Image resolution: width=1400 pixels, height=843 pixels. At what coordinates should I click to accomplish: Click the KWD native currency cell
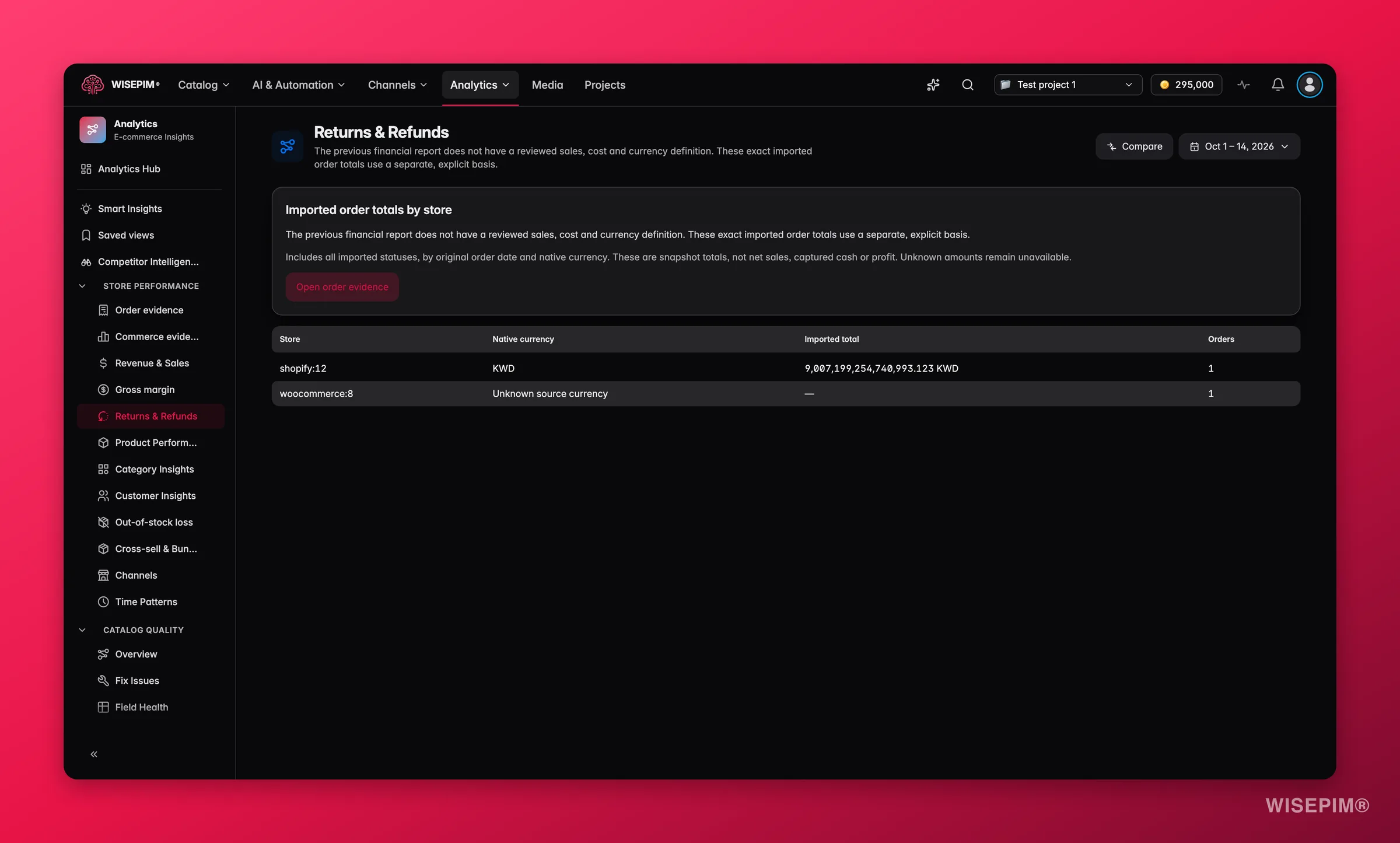coord(503,368)
